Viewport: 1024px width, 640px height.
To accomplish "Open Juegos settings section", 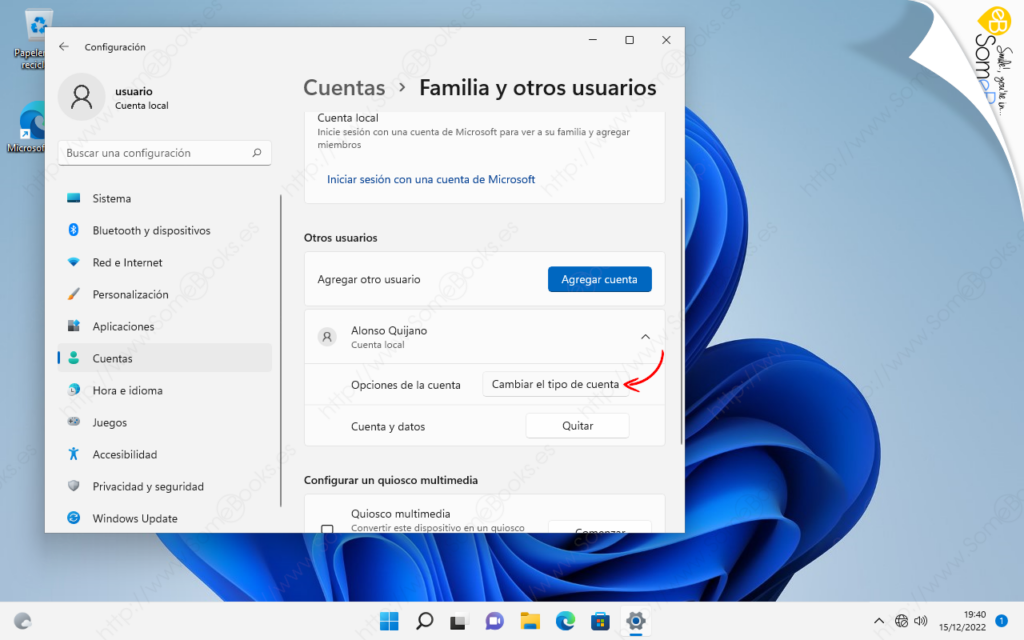I will [108, 422].
